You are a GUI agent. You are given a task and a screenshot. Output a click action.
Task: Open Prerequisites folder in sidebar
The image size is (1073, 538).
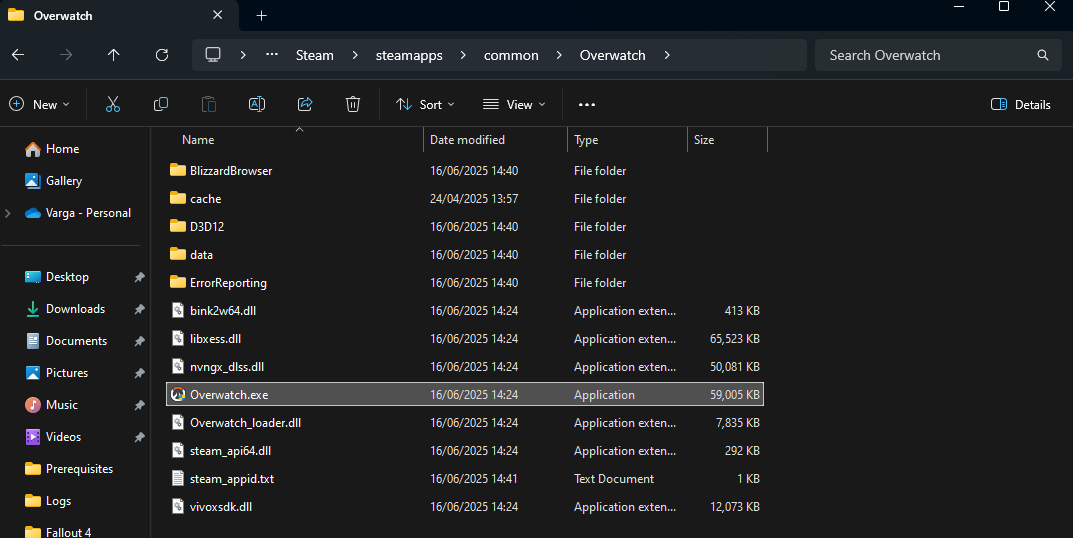pos(69,469)
